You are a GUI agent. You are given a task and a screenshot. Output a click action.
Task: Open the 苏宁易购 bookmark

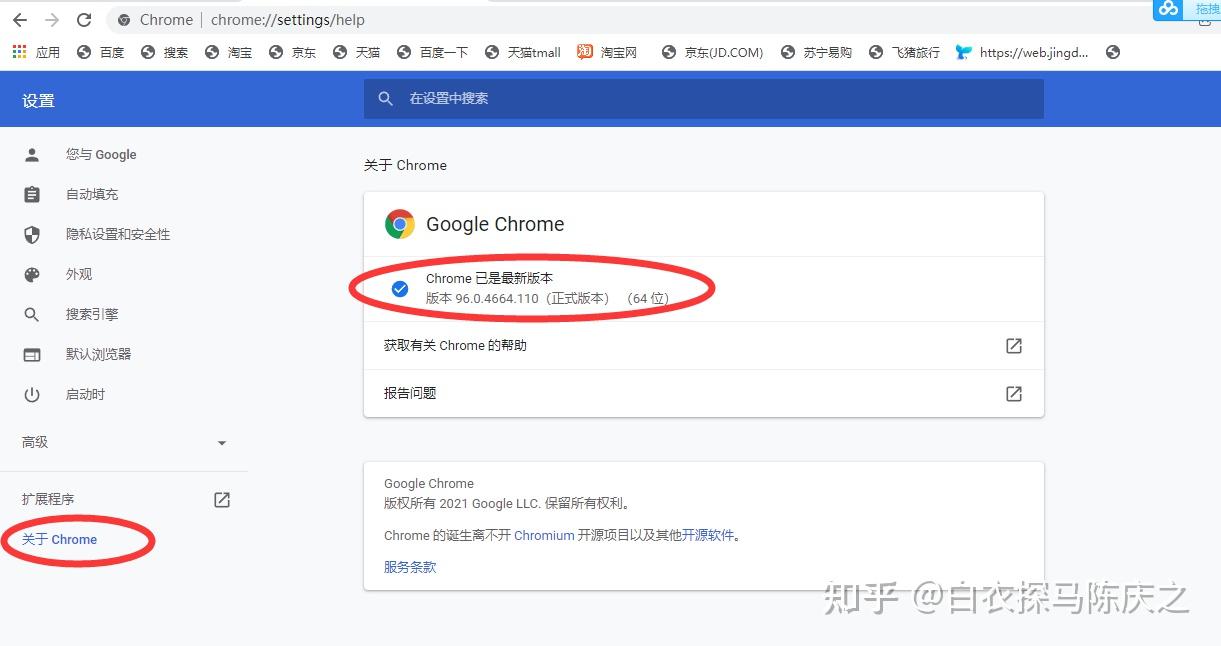(x=815, y=52)
